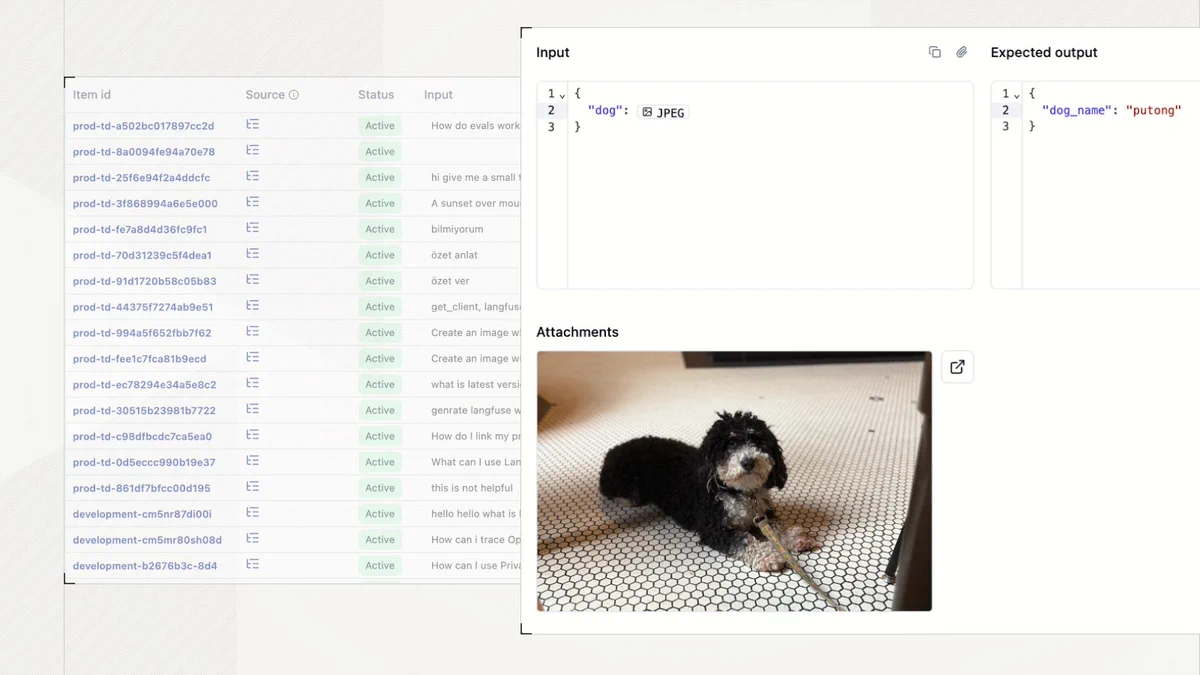Open item prod-td-70d31239c5f4dea1
Screen dimensions: 1200x675
142,256
